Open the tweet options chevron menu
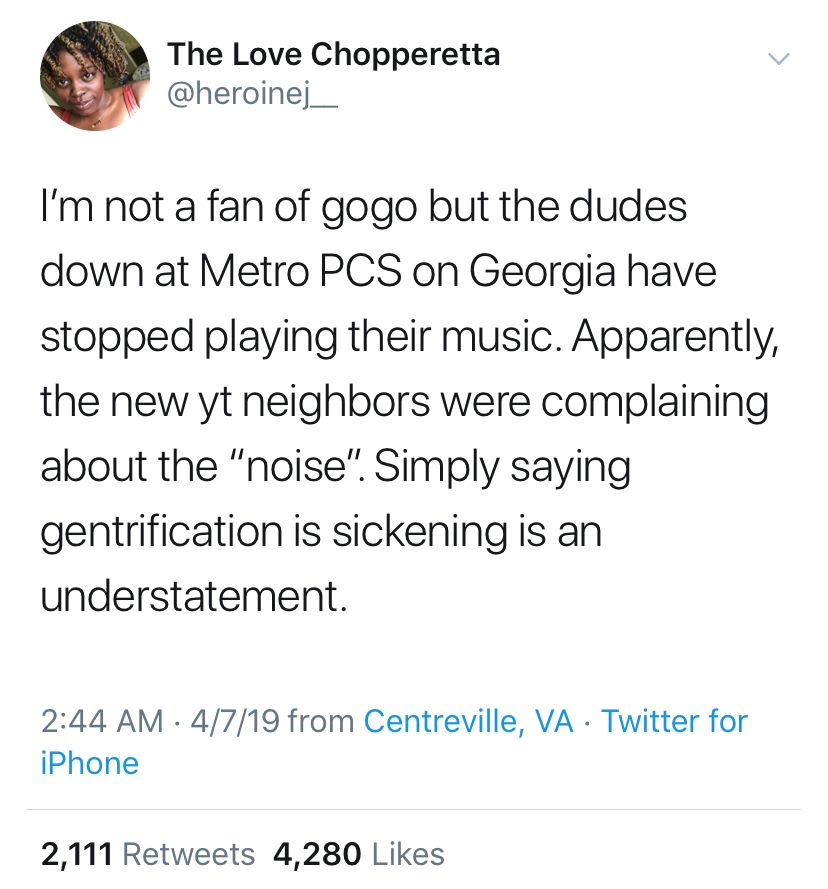The width and height of the screenshot is (828, 889). click(x=779, y=59)
